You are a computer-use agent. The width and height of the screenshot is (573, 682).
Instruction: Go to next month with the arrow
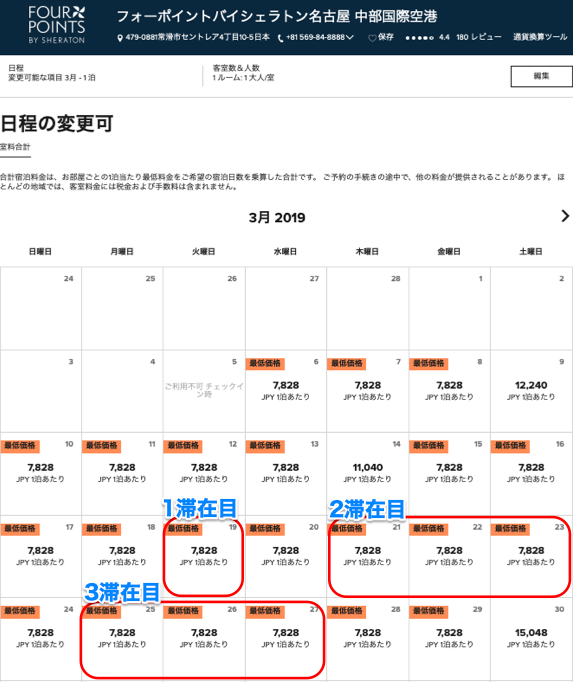[565, 216]
